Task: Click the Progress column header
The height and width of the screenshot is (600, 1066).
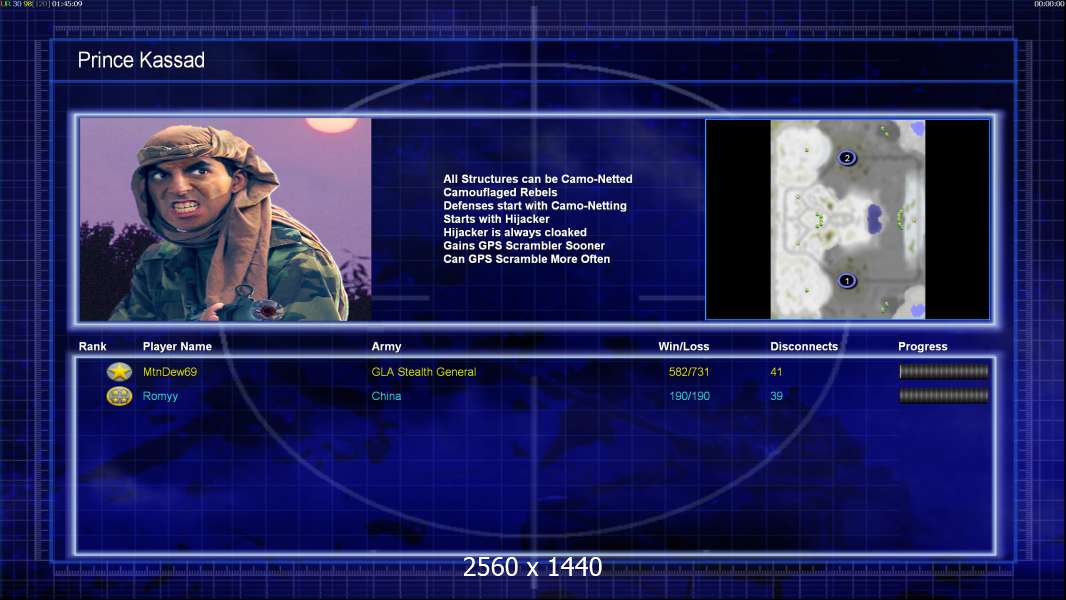Action: coord(923,347)
